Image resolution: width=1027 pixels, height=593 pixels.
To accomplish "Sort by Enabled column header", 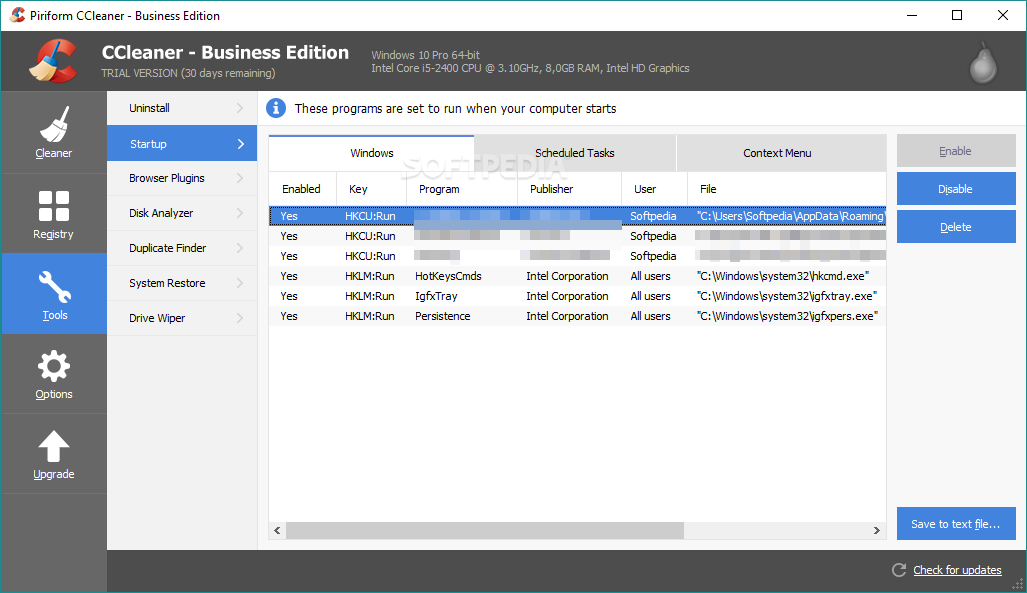I will click(302, 189).
